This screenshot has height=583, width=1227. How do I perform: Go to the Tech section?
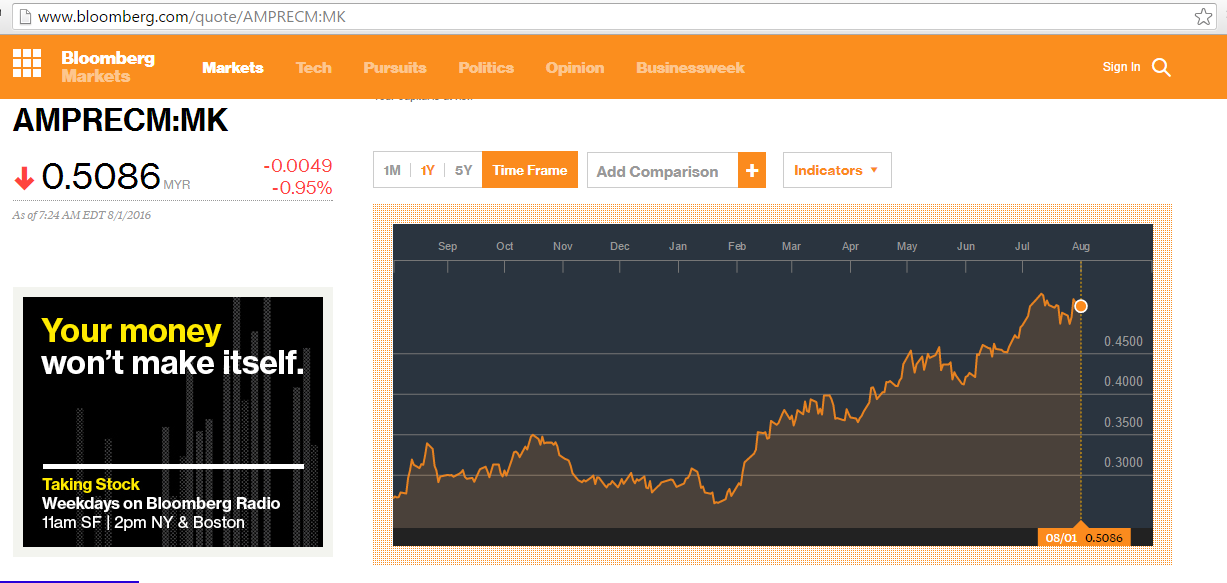[314, 68]
